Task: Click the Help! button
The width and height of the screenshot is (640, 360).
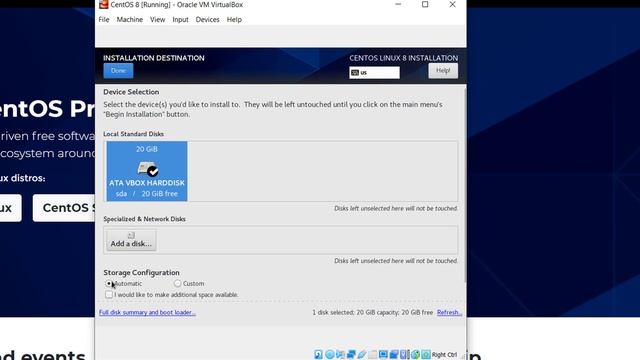Action: coord(443,71)
